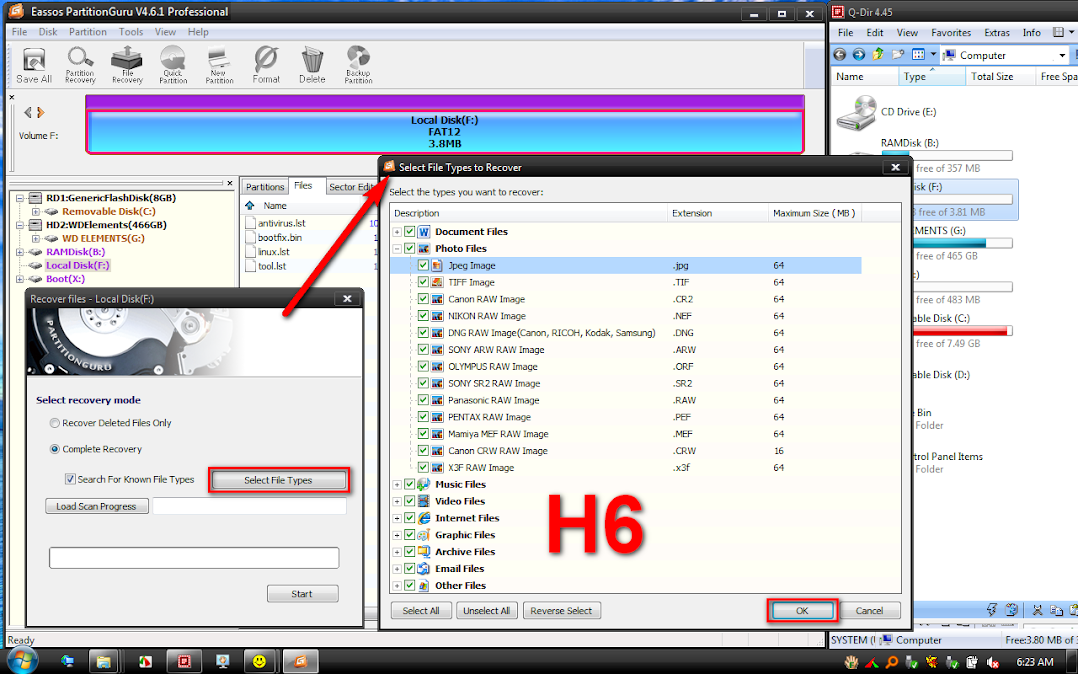
Task: Uncheck the Video Files checkbox
Action: coord(410,501)
